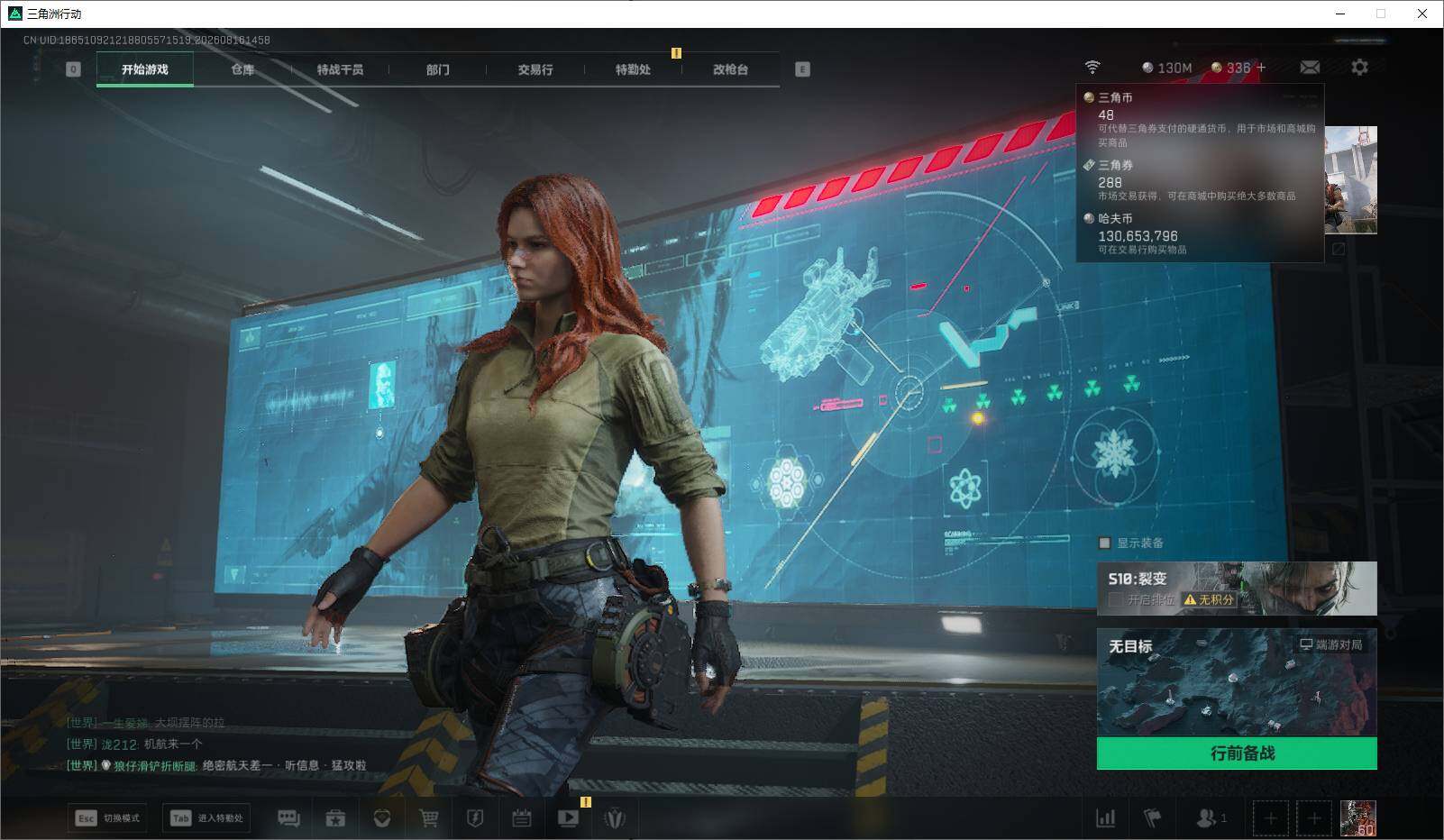The width and height of the screenshot is (1444, 840).
Task: Open the shopping cart store icon
Action: click(429, 818)
